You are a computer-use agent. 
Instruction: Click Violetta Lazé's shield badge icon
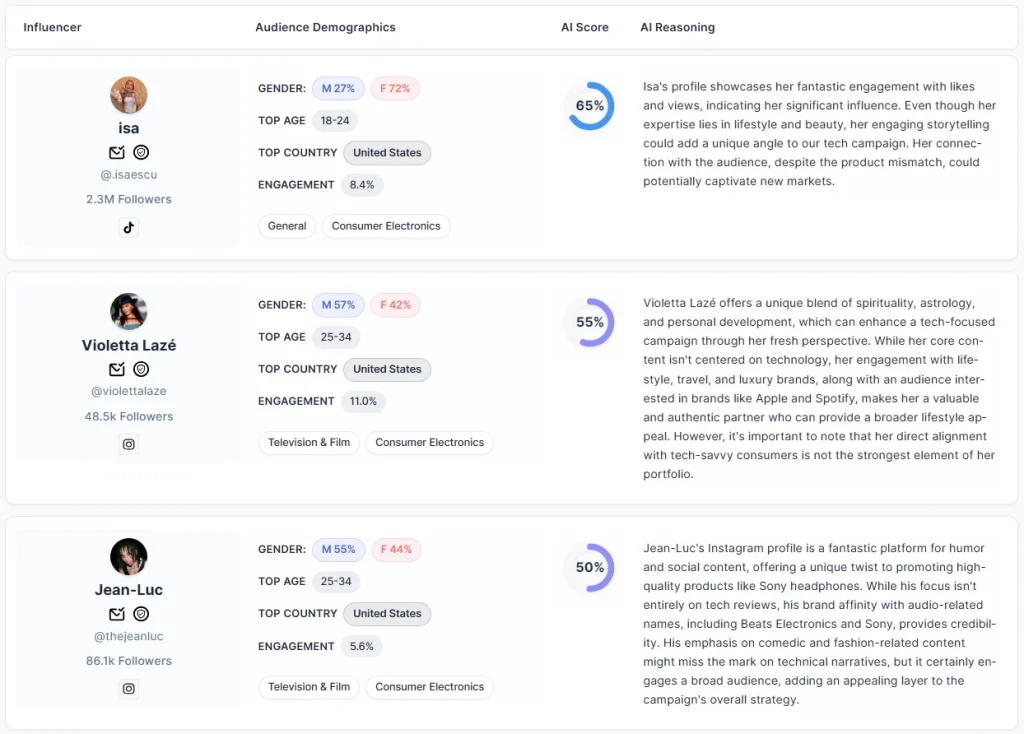[141, 369]
